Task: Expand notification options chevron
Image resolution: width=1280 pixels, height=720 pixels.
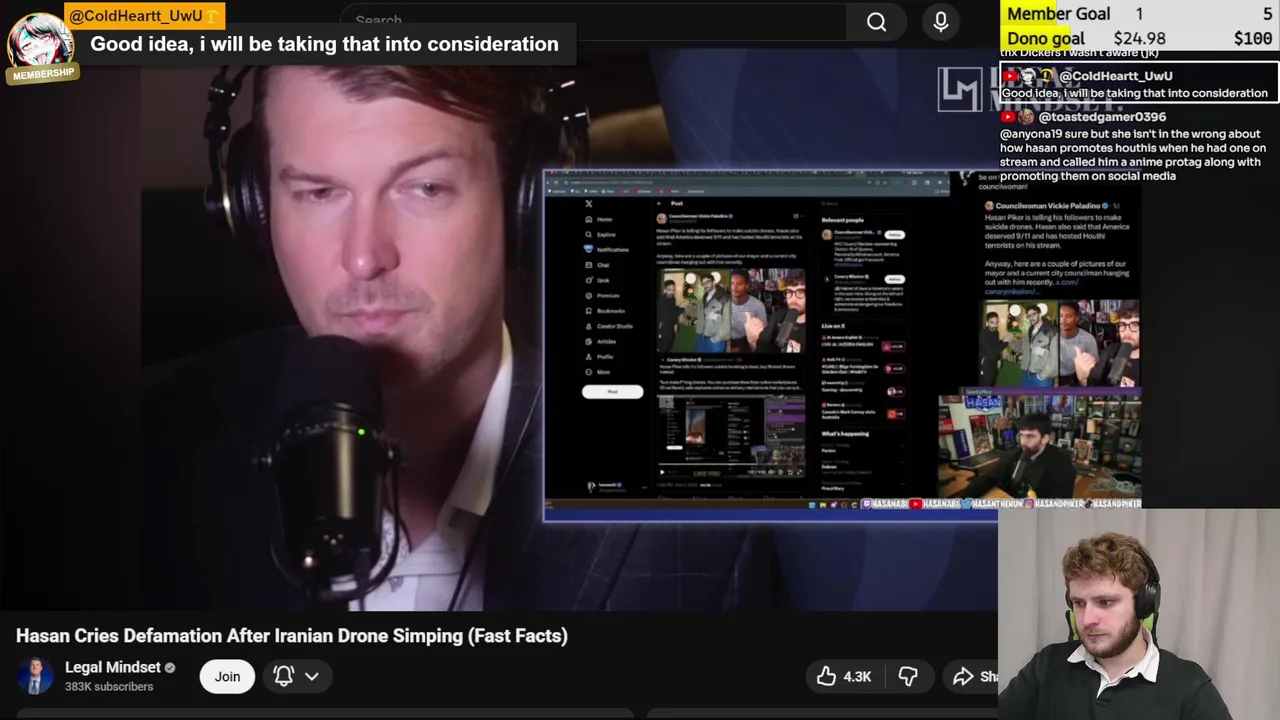Action: pyautogui.click(x=312, y=676)
